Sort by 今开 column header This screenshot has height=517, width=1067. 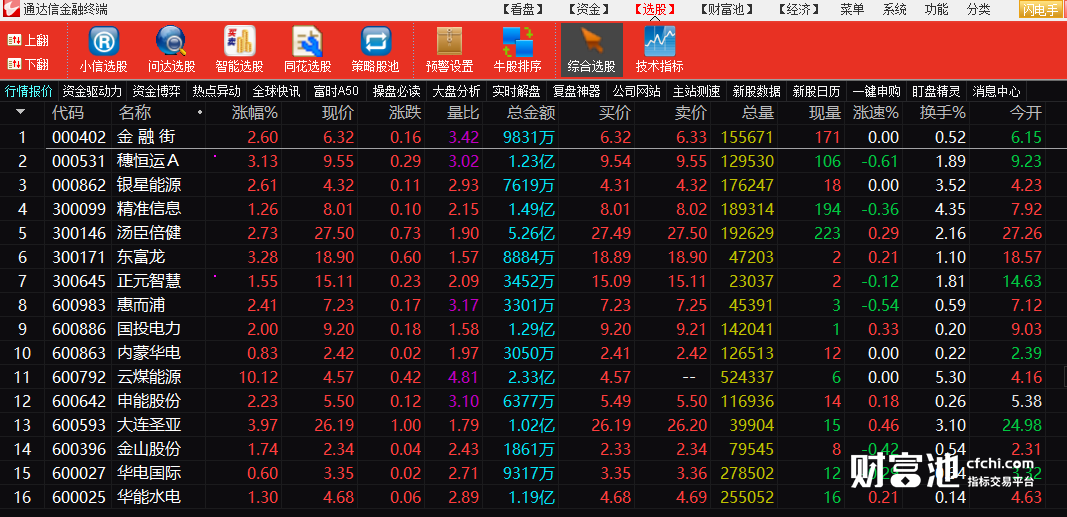point(1025,113)
